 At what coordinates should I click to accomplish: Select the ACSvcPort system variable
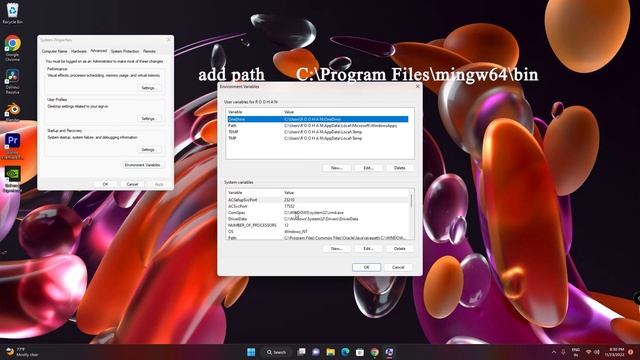click(318, 206)
